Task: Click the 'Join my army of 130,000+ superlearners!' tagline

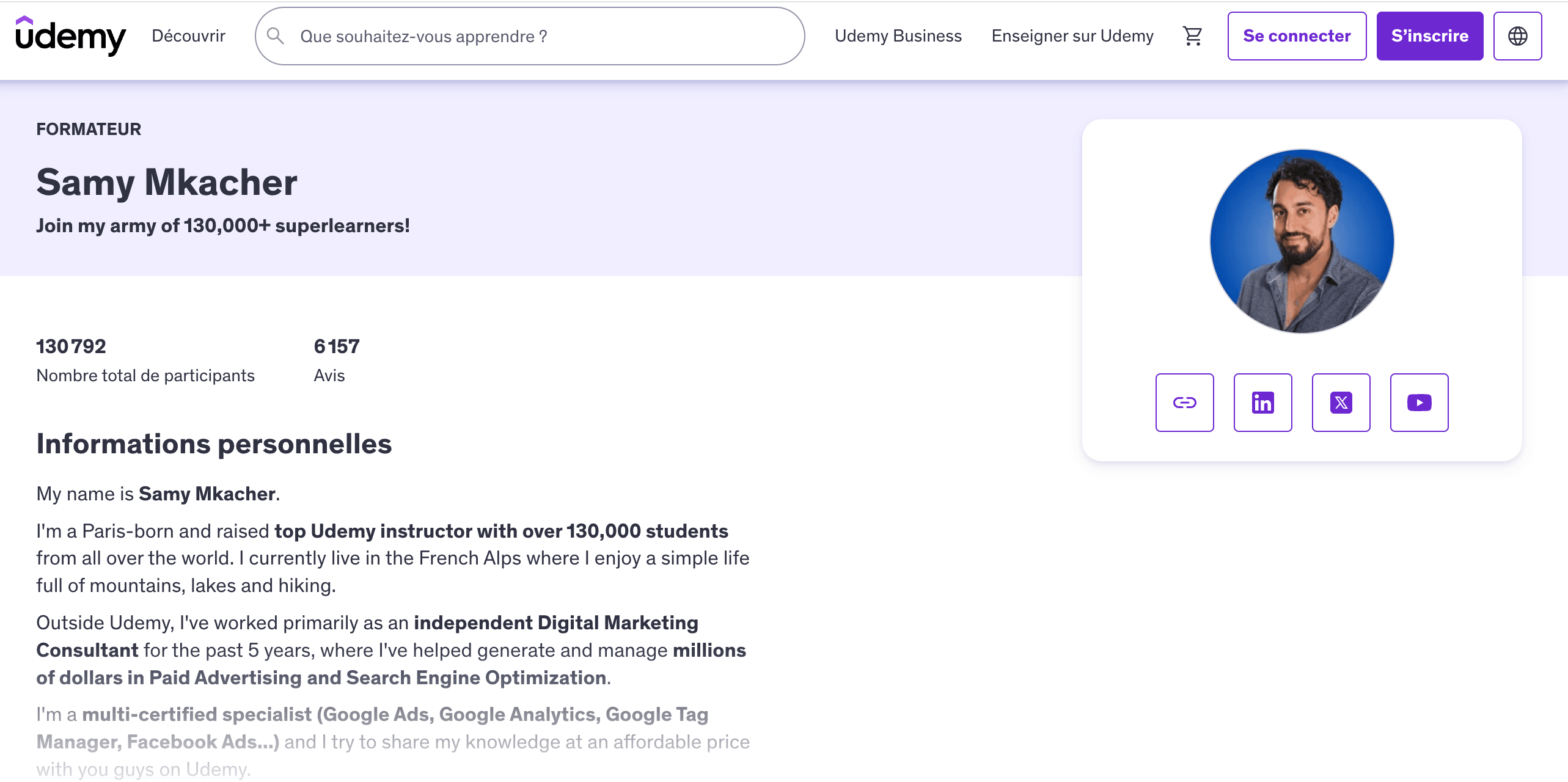Action: tap(223, 225)
